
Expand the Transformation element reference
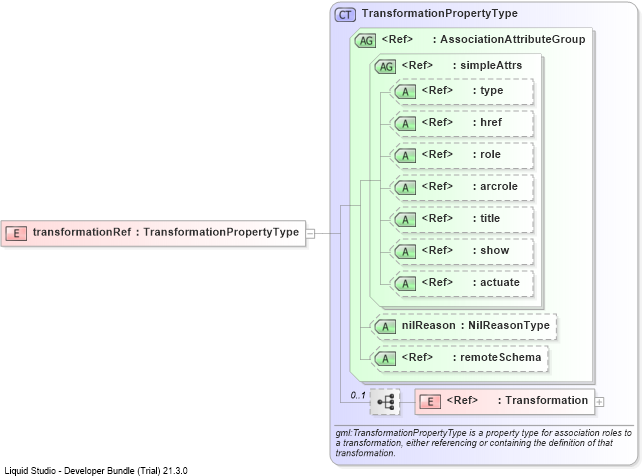tap(599, 402)
